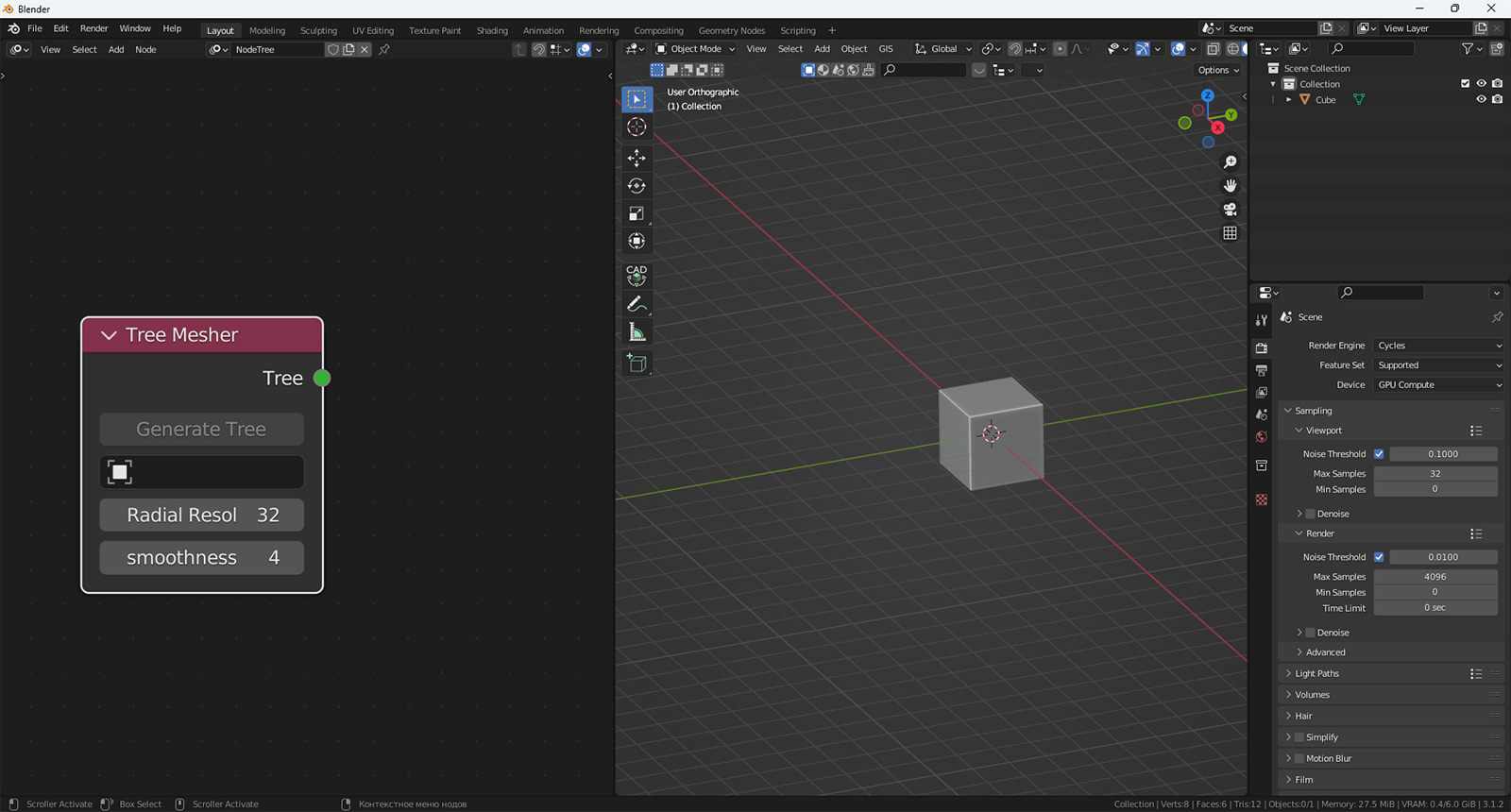
Task: Open the Render Engine dropdown
Action: [1438, 346]
